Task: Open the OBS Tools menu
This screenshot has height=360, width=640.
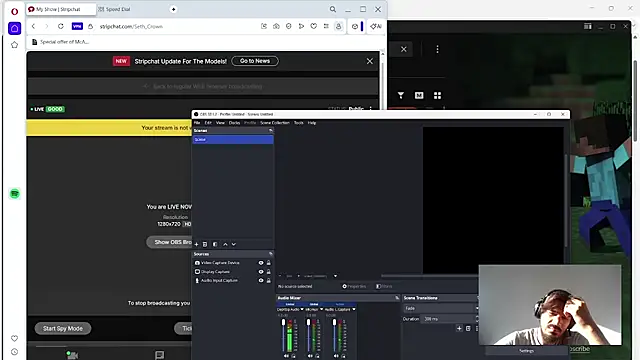Action: click(299, 122)
